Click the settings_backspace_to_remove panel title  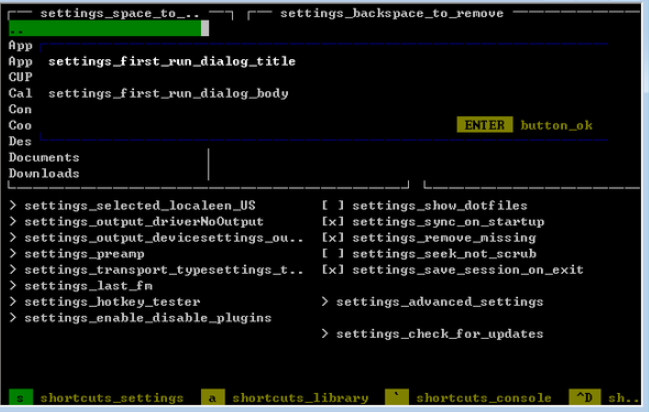[x=392, y=13]
